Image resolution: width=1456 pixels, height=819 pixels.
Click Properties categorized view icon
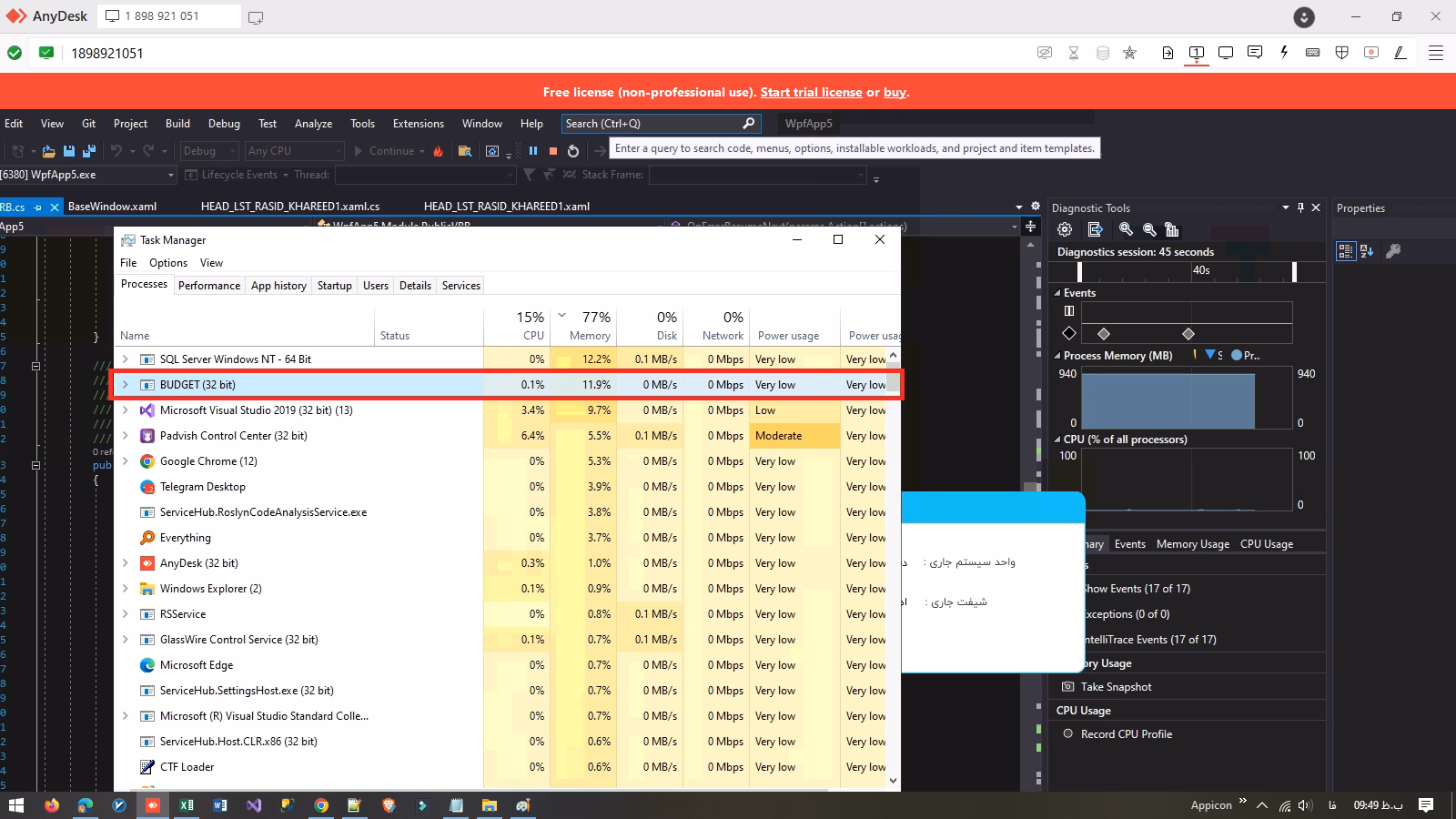[x=1346, y=251]
